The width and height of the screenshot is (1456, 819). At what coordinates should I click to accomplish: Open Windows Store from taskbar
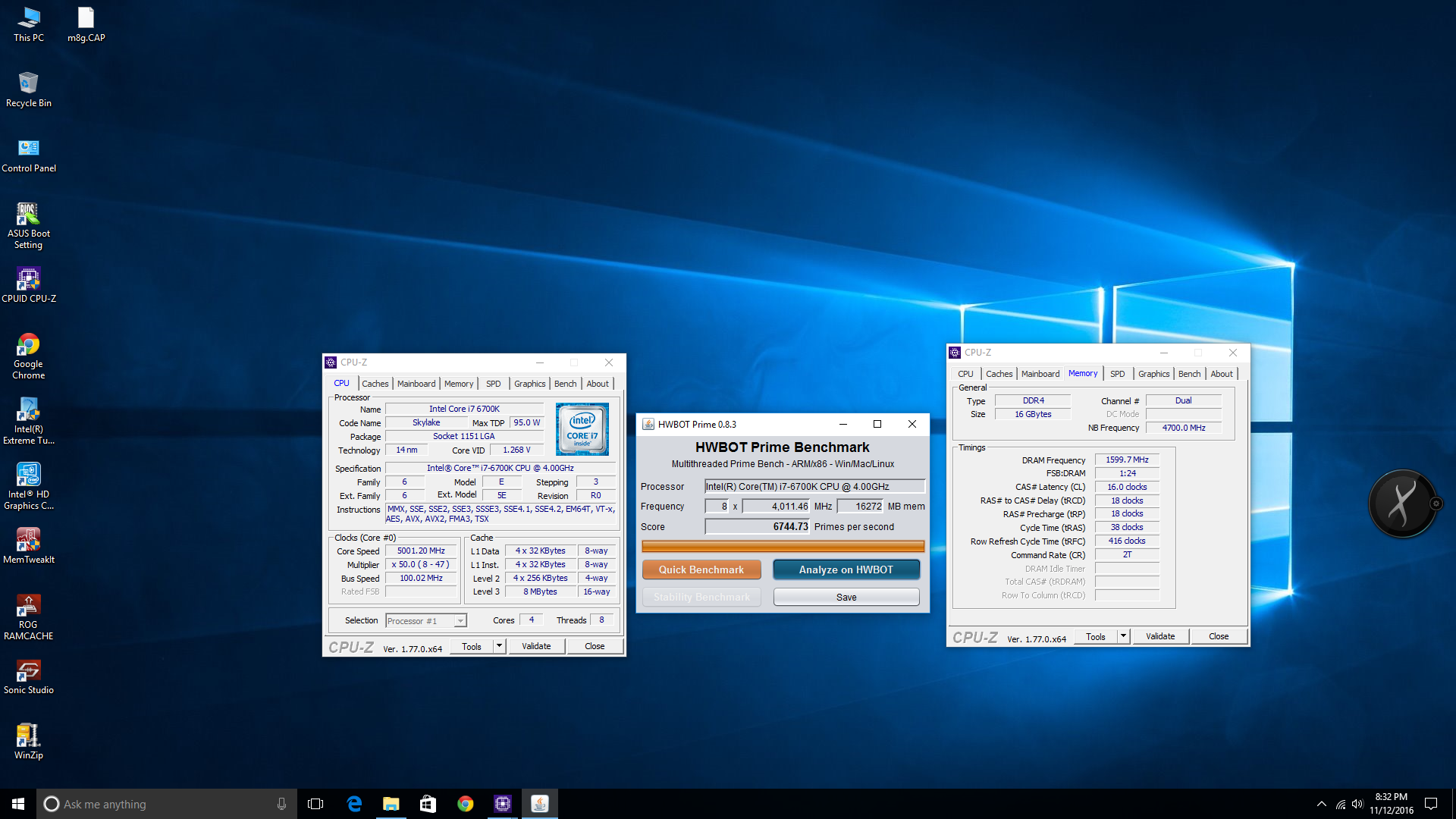click(x=428, y=804)
